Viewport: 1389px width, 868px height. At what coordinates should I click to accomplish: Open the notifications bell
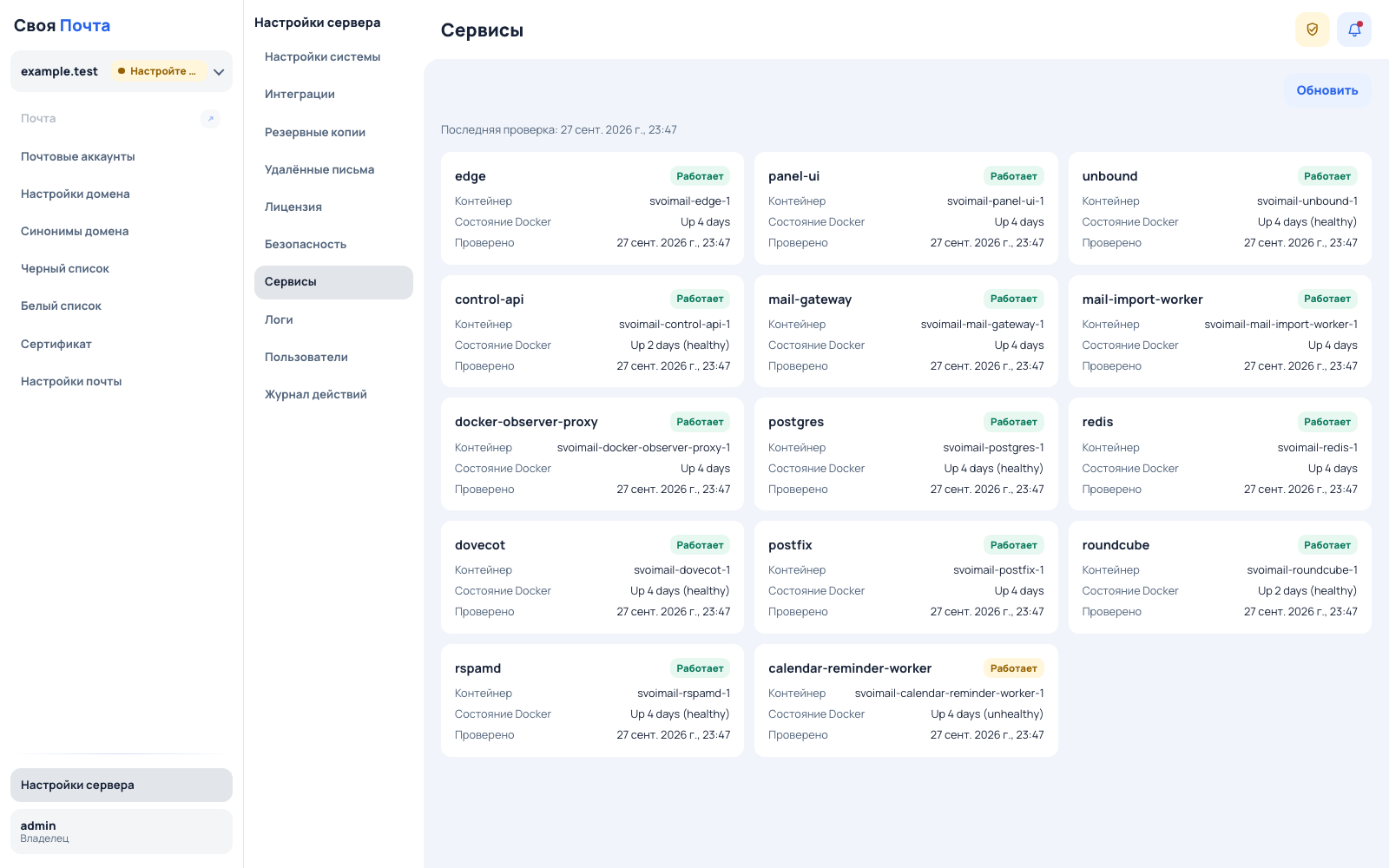1354,30
